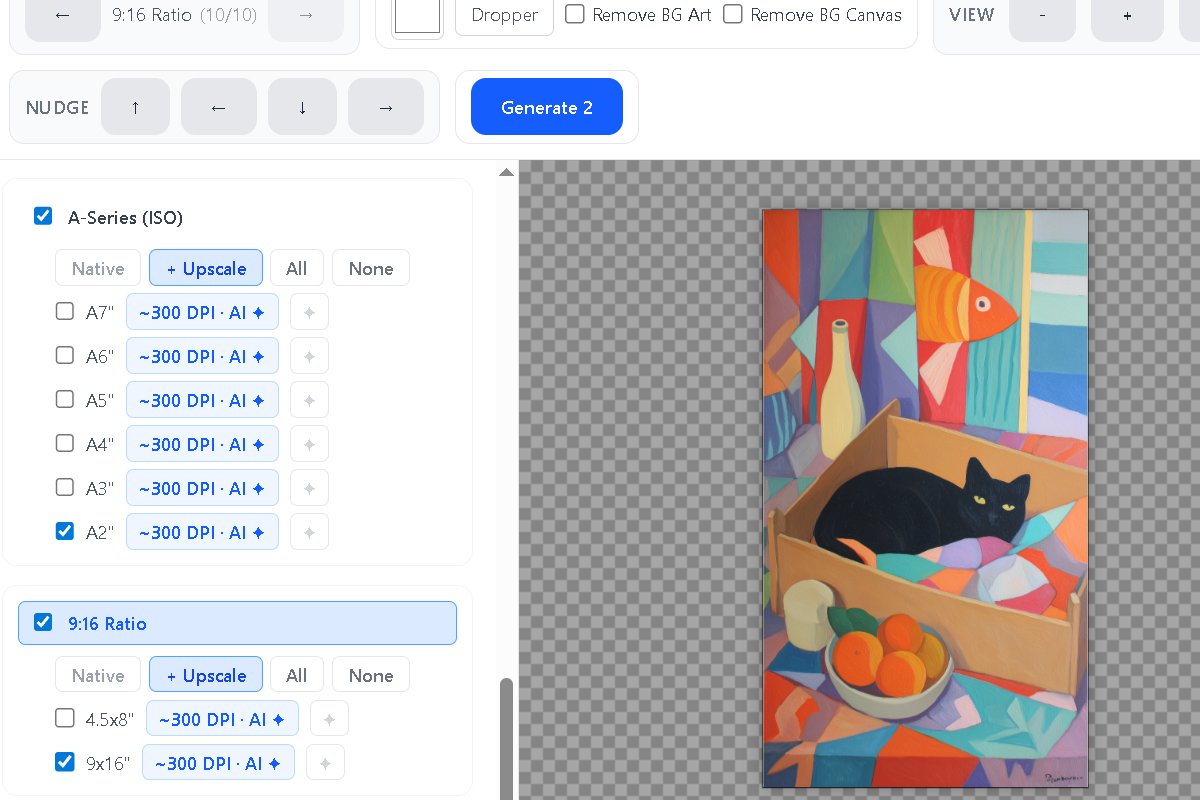Nudge the artwork downward
The width and height of the screenshot is (1200, 800).
pyautogui.click(x=302, y=107)
